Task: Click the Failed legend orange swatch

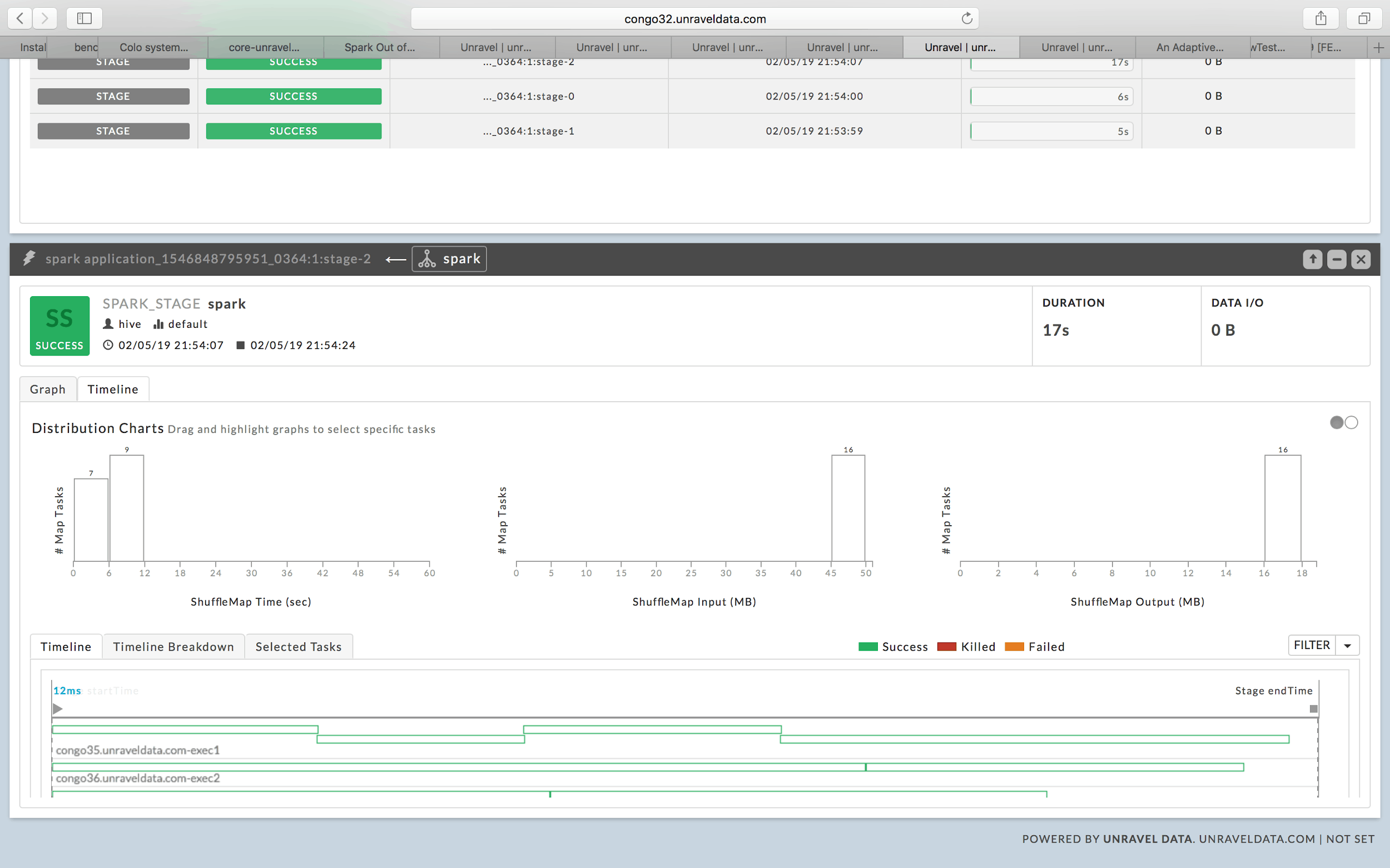Action: [x=1014, y=647]
